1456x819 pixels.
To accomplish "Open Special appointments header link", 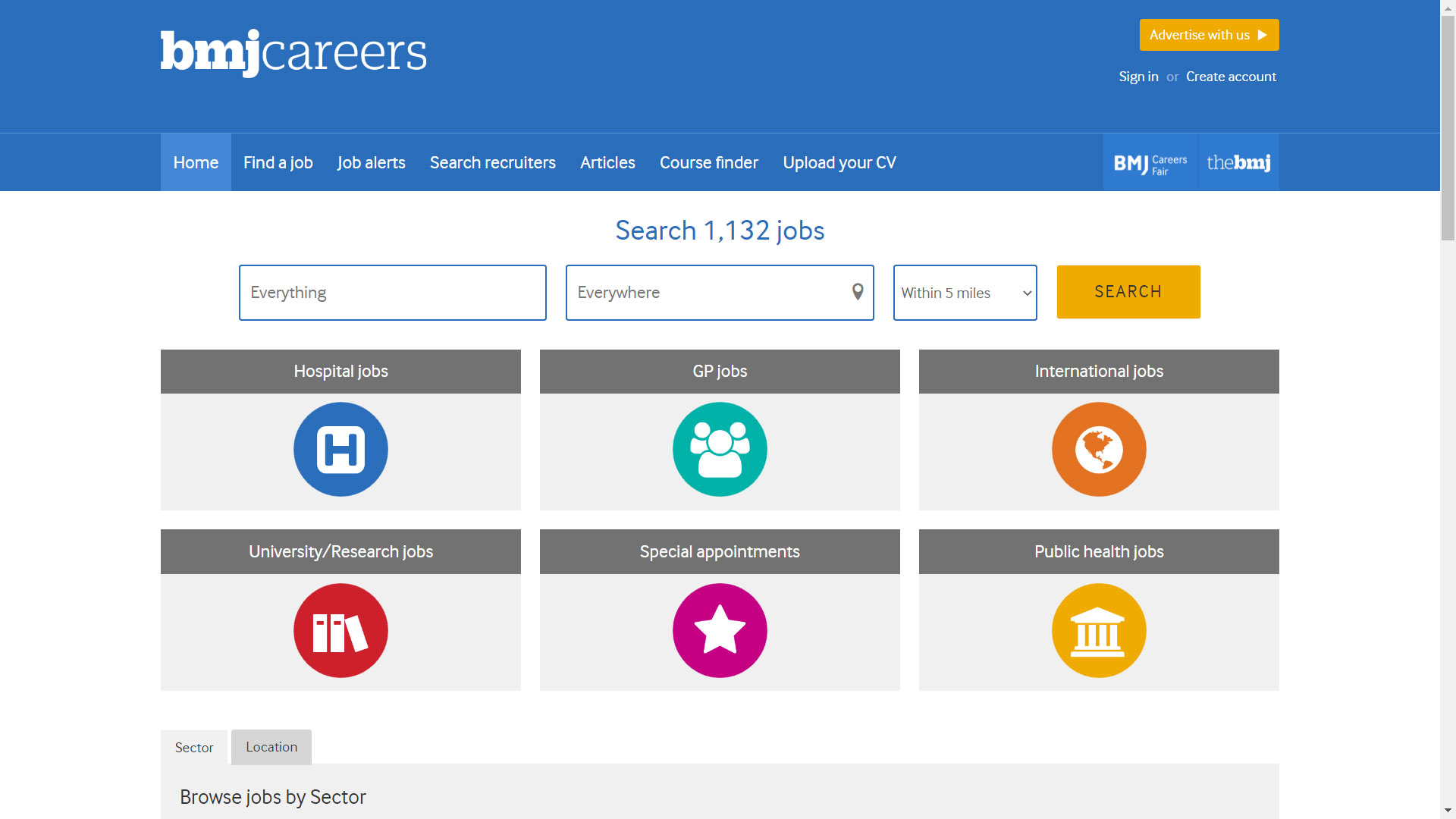I will coord(720,552).
